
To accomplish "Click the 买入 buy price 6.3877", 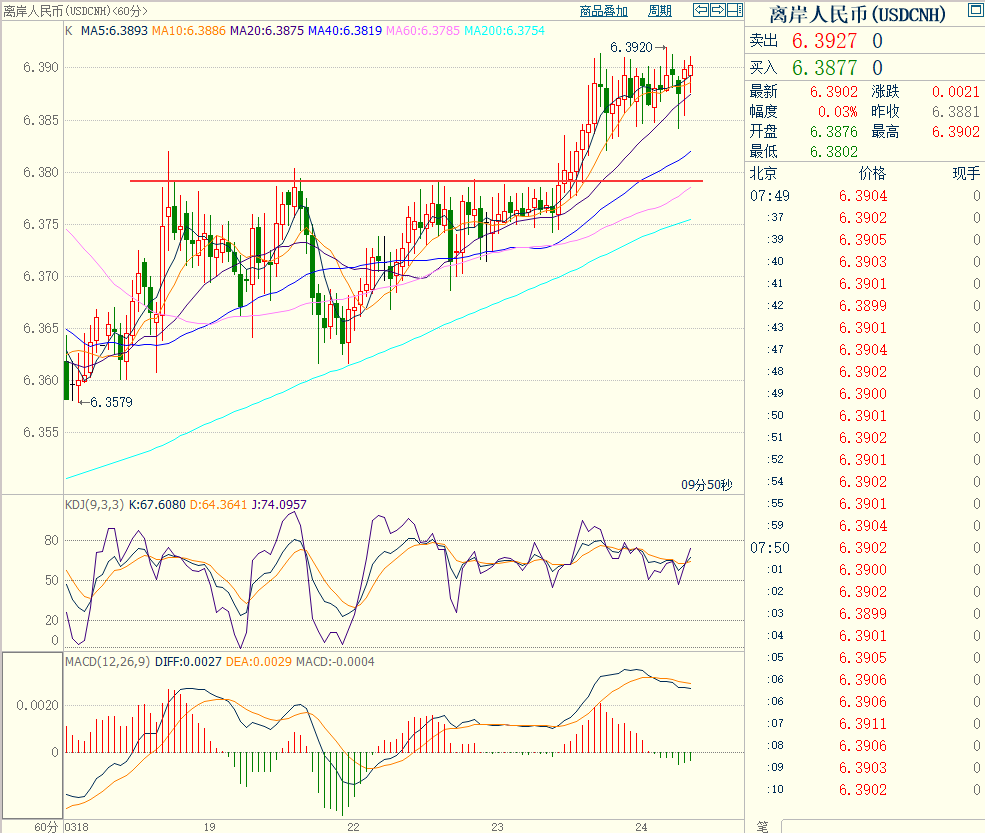I will coord(824,68).
